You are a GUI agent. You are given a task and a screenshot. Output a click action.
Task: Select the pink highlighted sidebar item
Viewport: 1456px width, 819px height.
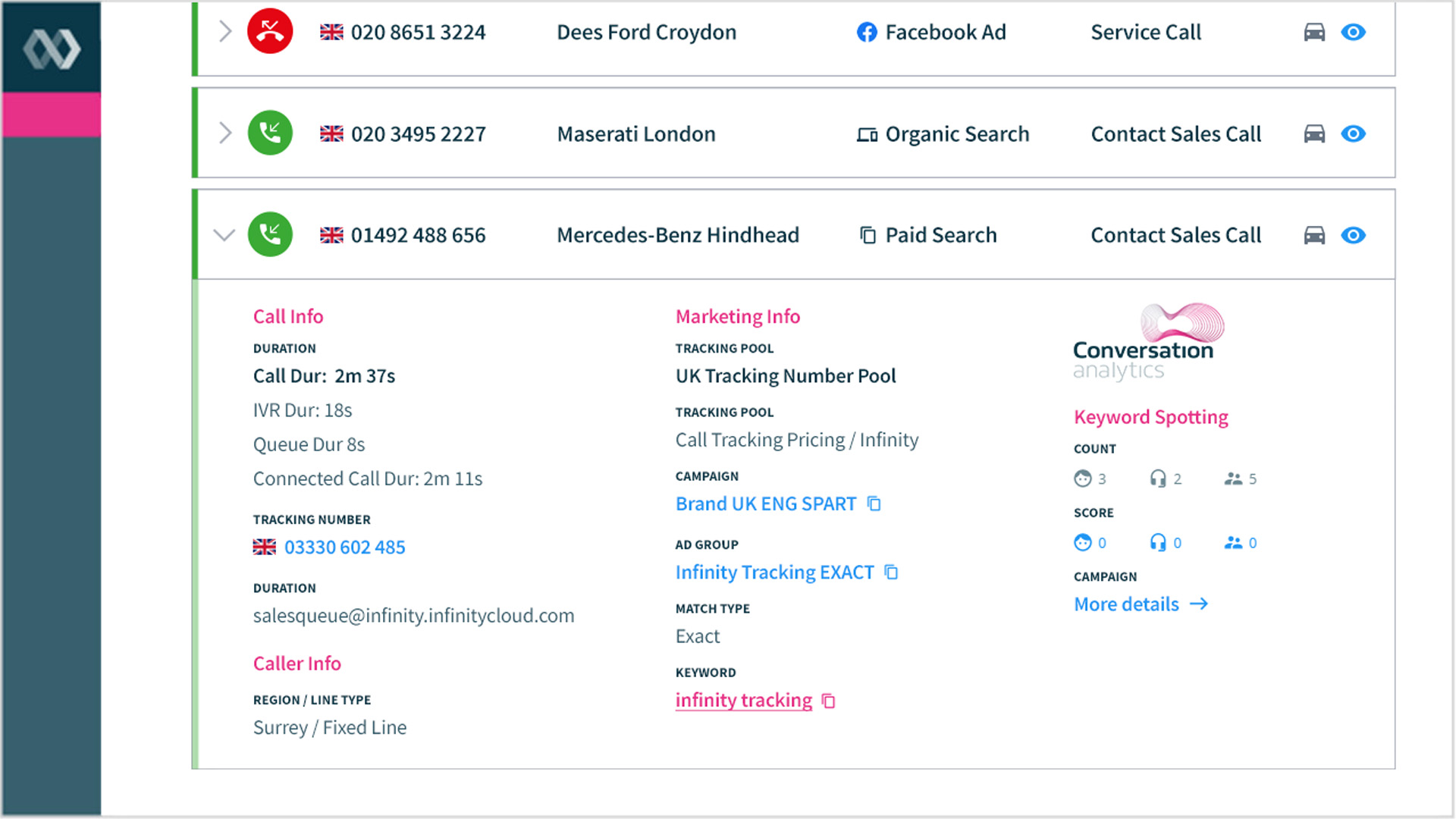coord(52,115)
